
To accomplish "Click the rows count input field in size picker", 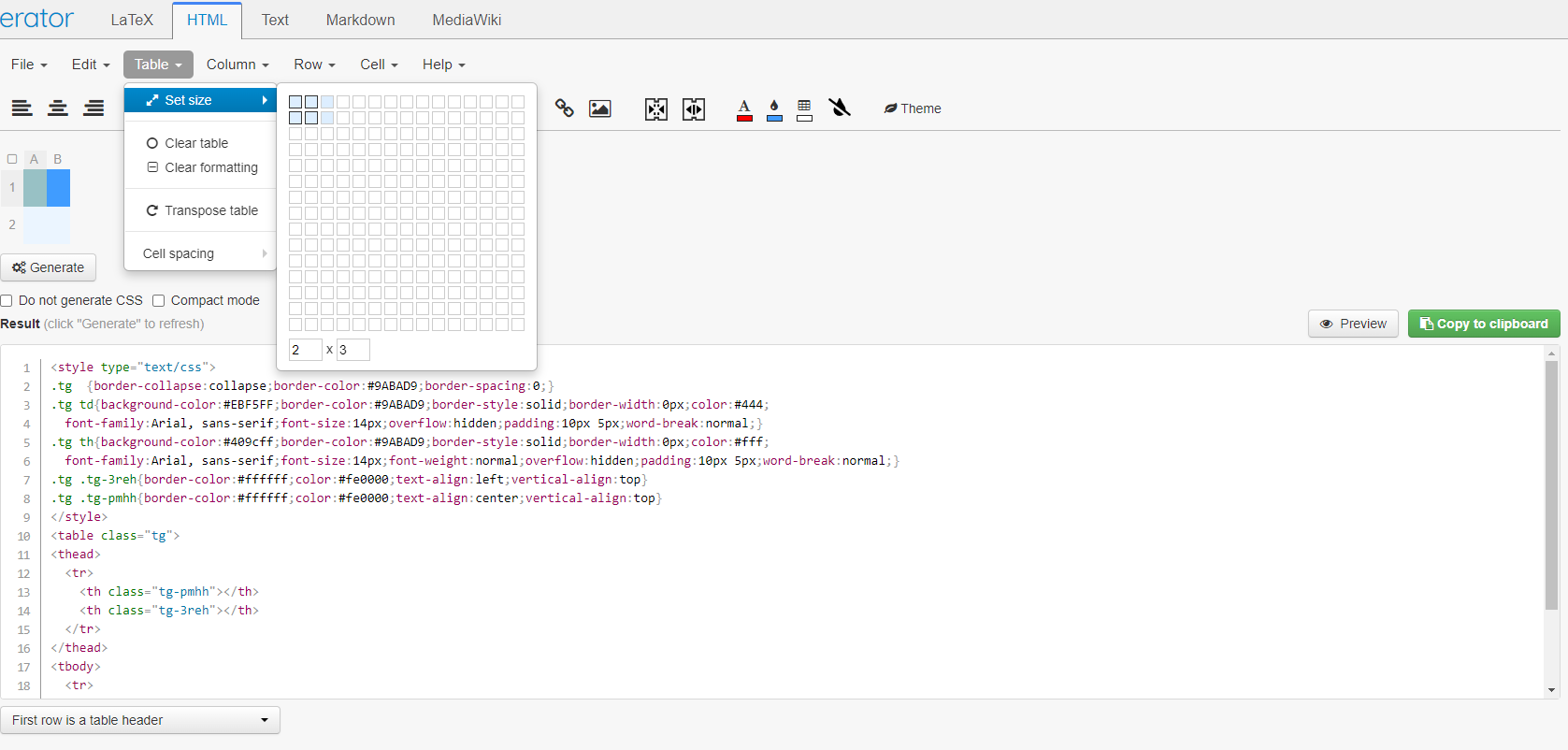I will [x=305, y=350].
